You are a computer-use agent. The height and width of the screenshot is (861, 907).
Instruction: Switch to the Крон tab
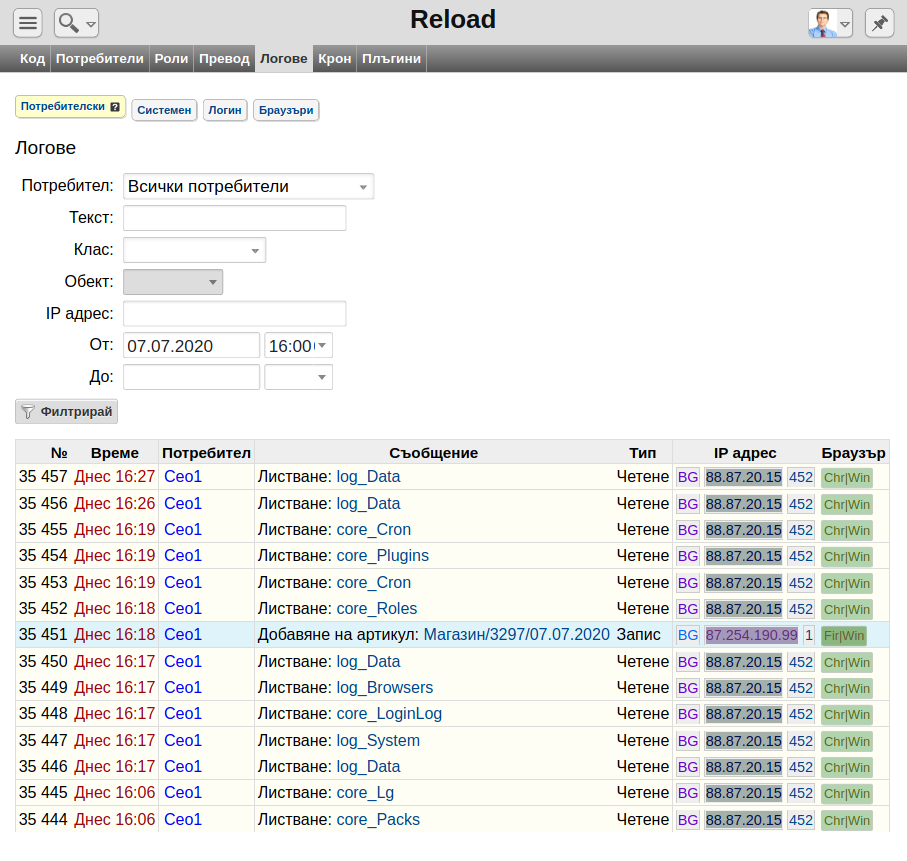334,58
